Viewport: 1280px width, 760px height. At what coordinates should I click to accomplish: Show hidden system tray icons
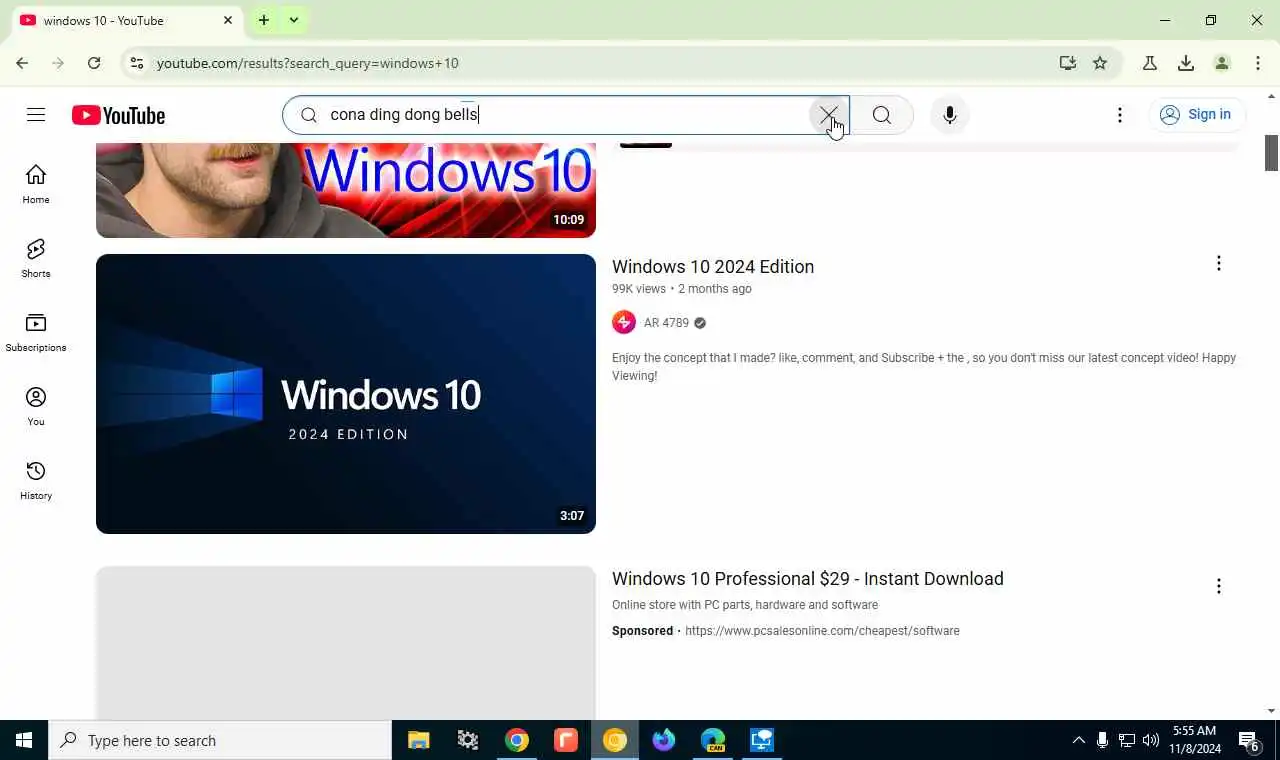click(1078, 740)
